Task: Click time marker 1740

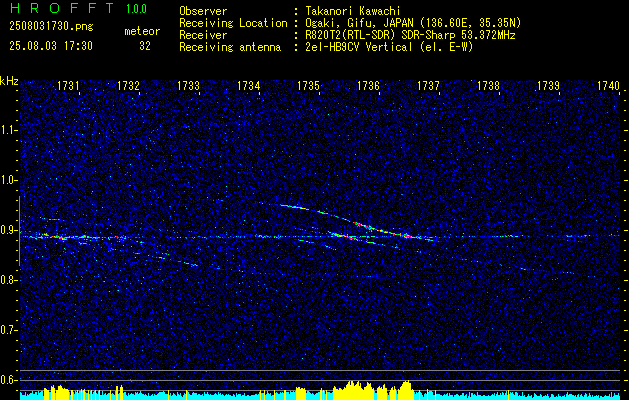Action: tap(609, 85)
